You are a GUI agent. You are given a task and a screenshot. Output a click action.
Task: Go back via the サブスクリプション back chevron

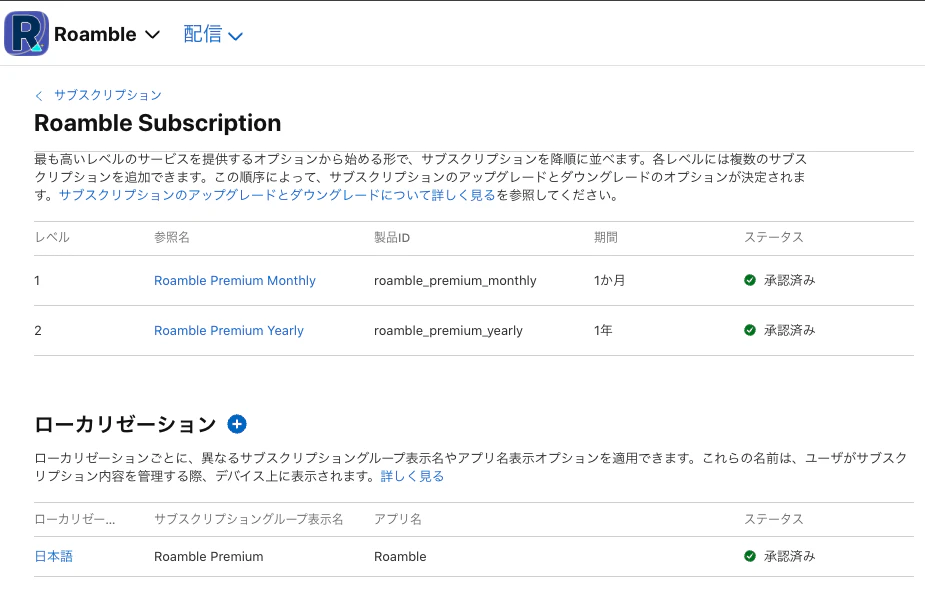[39, 96]
